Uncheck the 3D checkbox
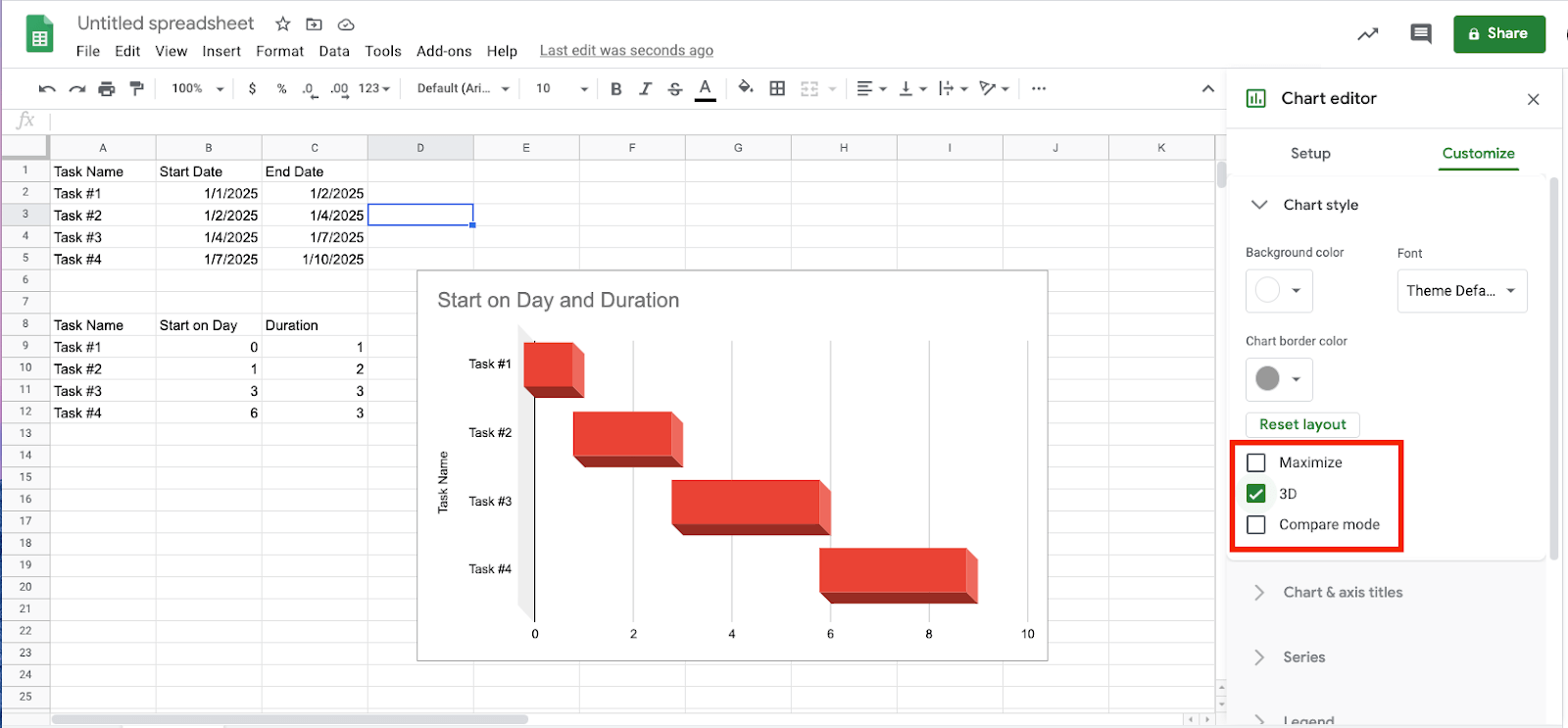Viewport: 1568px width, 728px height. [1256, 494]
